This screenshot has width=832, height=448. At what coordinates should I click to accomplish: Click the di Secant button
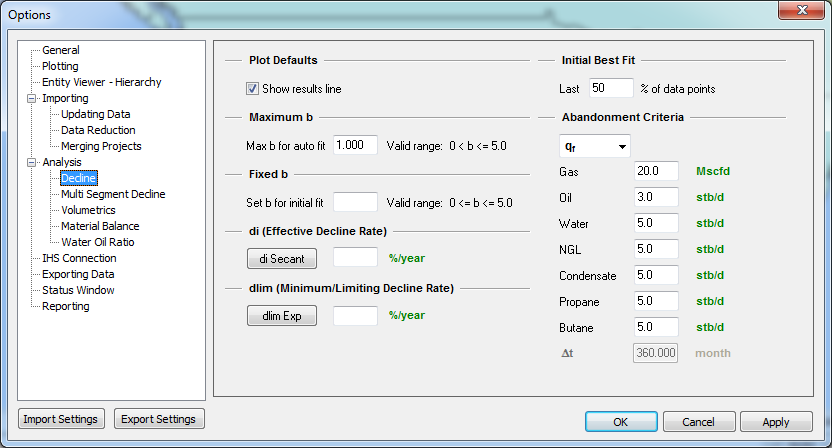(x=282, y=258)
